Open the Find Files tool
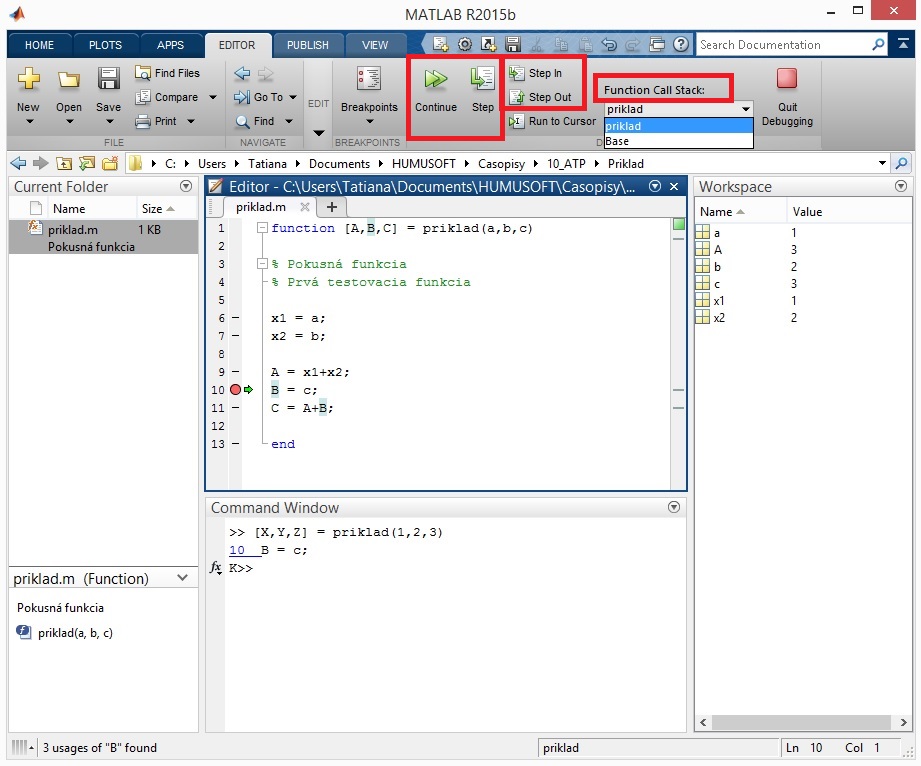This screenshot has height=766, width=921. 168,73
